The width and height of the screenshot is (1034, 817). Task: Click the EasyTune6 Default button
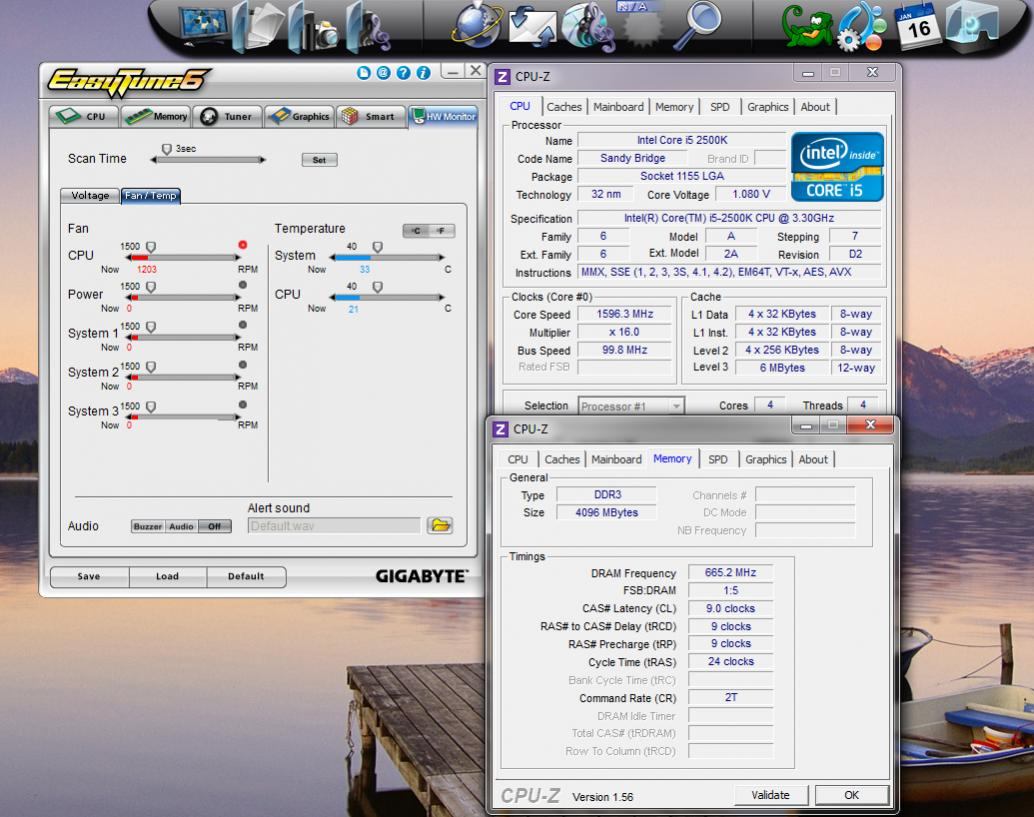click(x=246, y=576)
